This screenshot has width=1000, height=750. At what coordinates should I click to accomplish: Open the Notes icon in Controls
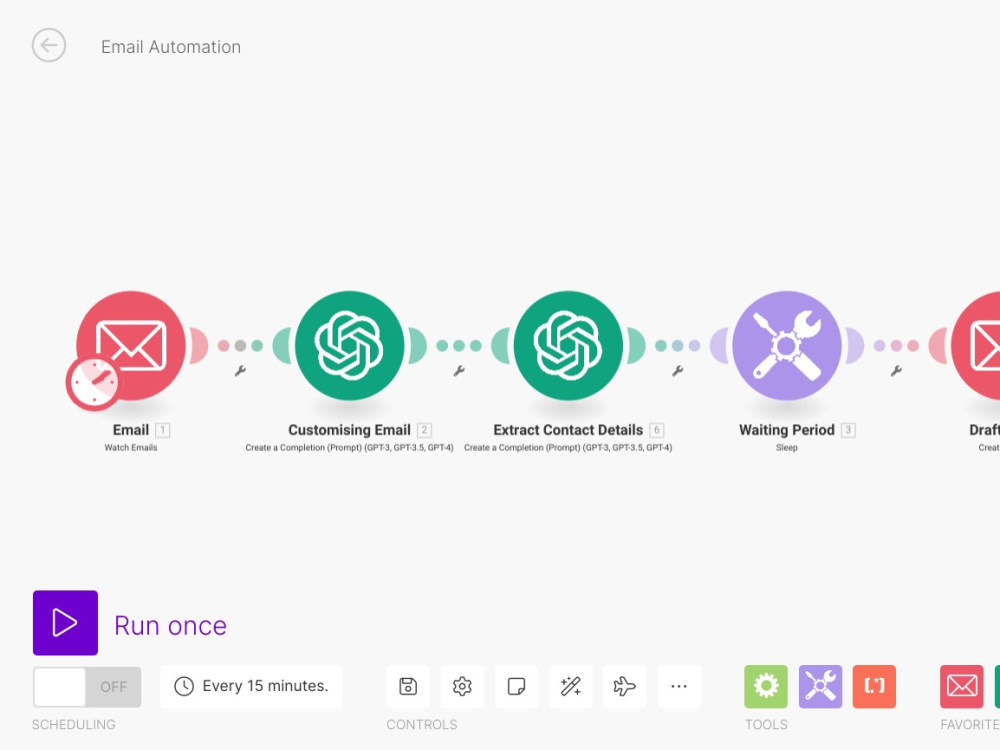coord(517,686)
